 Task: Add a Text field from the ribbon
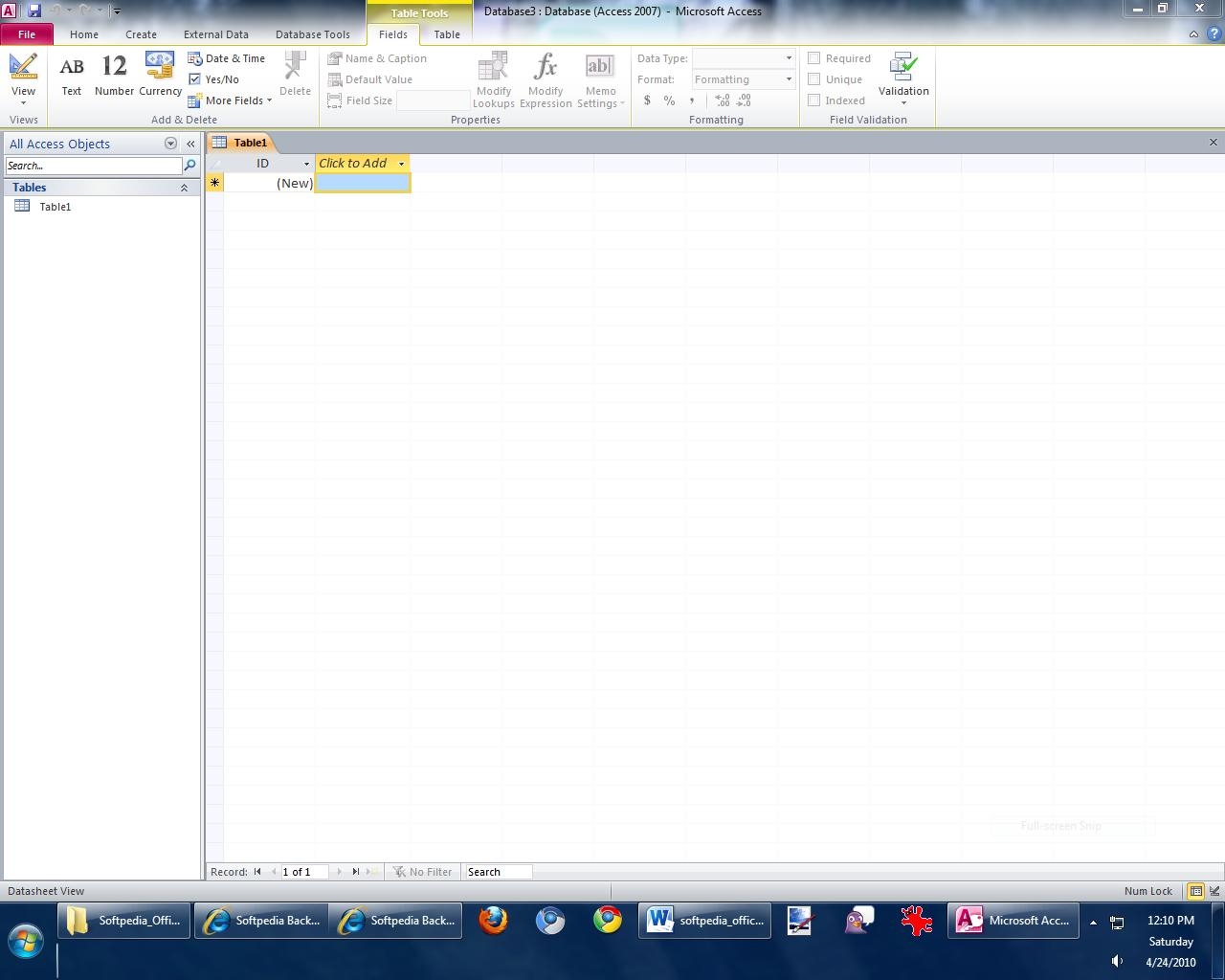click(x=72, y=76)
